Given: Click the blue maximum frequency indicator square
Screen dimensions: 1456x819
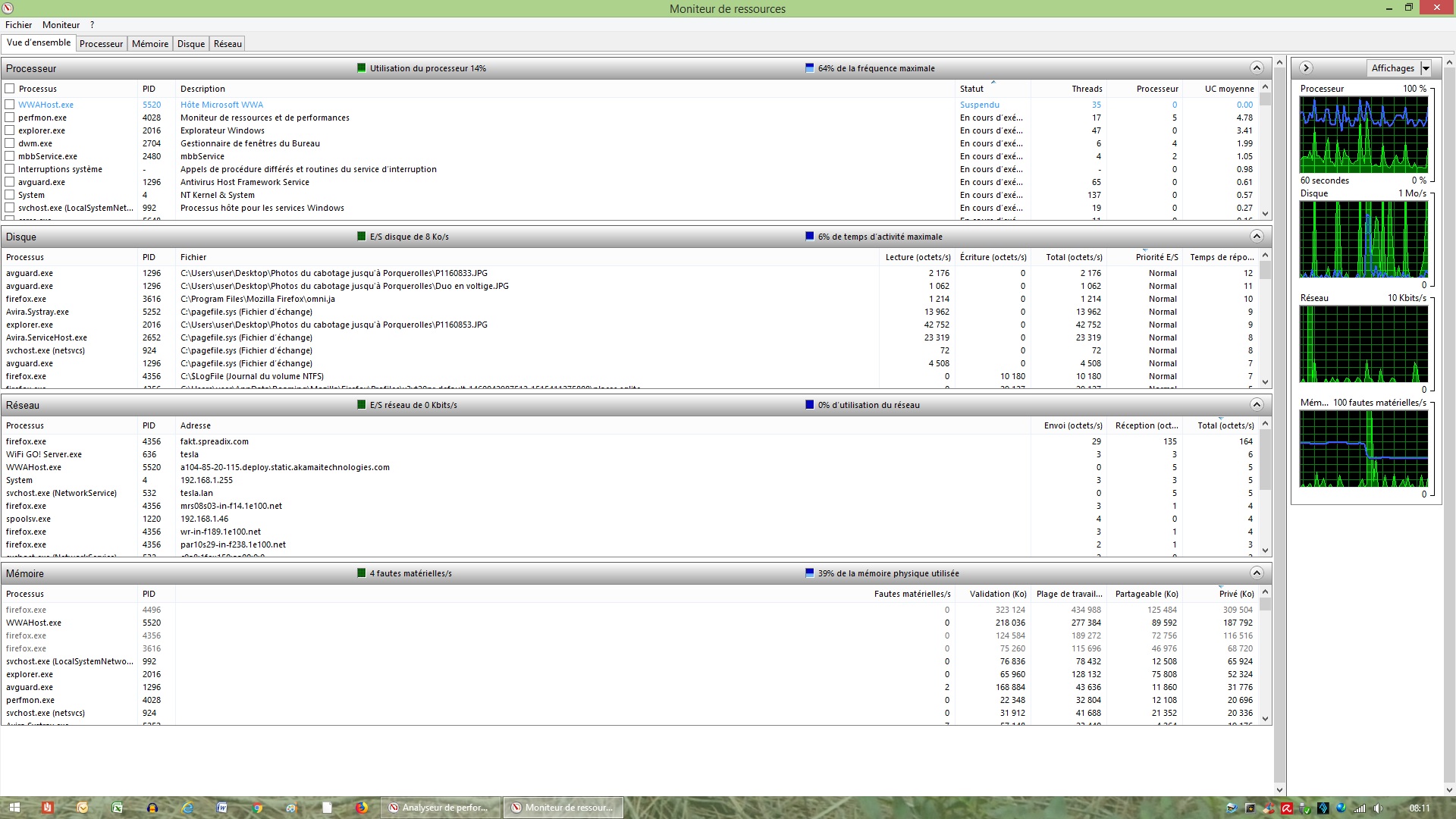Looking at the screenshot, I should coord(809,68).
